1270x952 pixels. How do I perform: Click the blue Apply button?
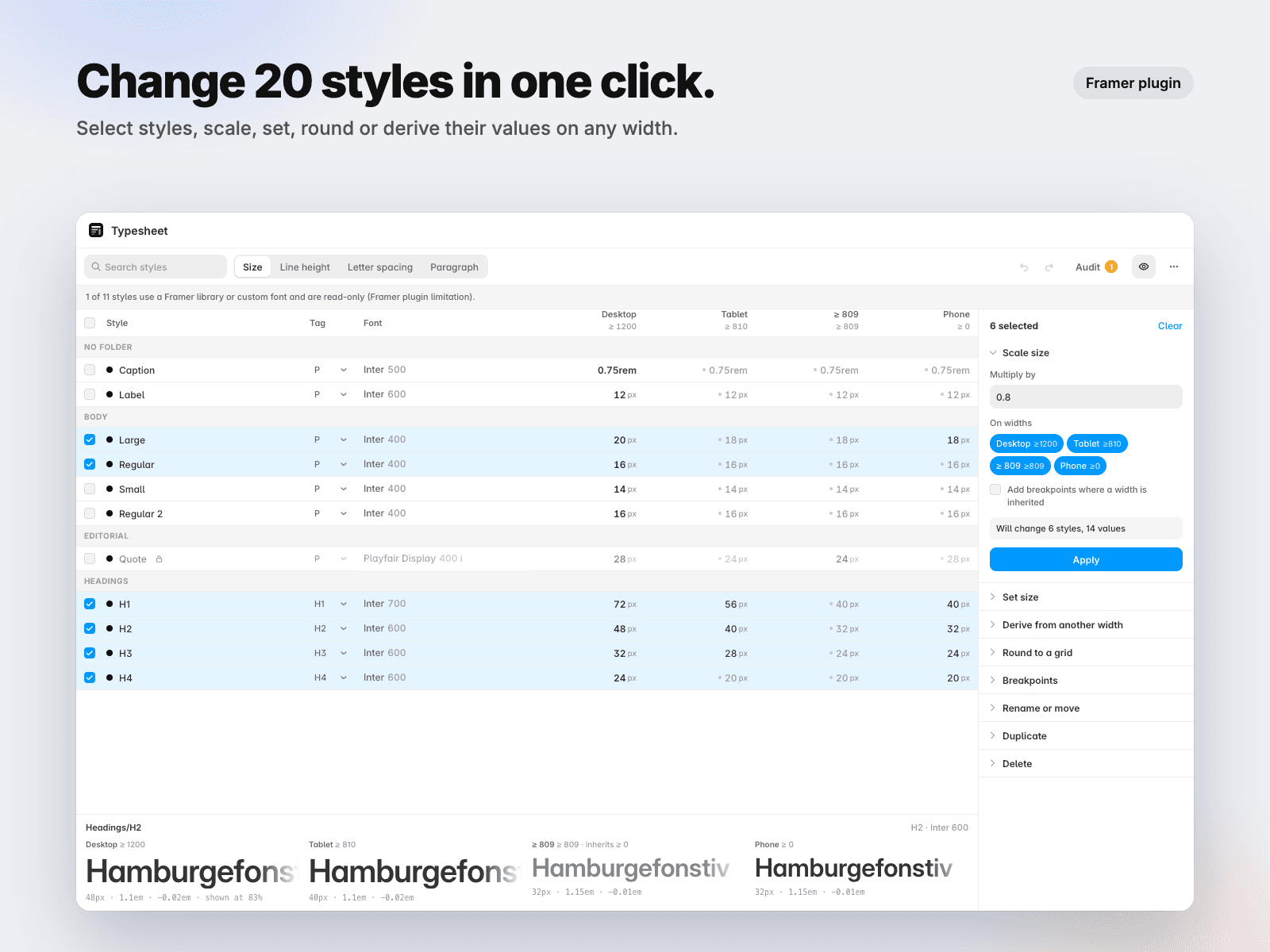[x=1086, y=559]
